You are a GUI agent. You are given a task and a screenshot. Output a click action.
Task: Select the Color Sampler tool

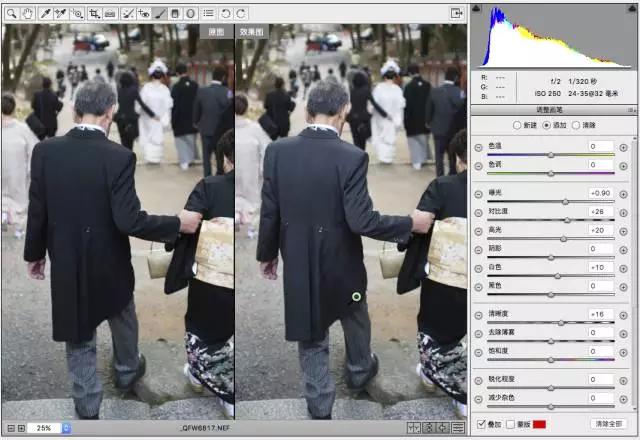point(61,14)
